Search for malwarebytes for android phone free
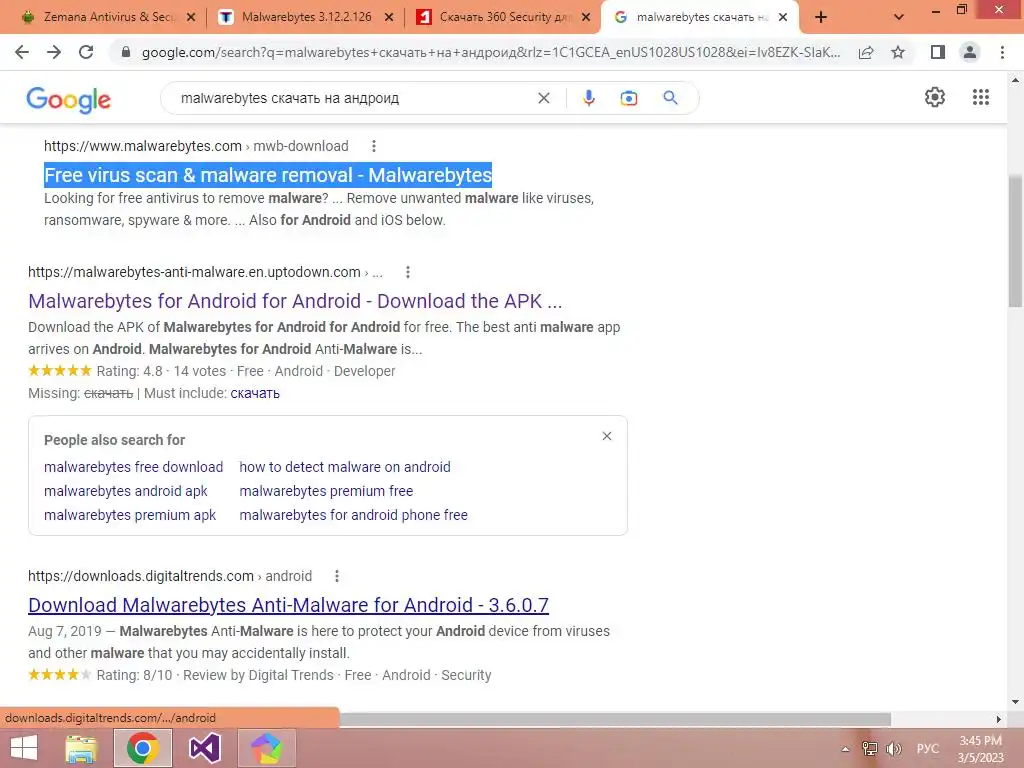 click(353, 515)
